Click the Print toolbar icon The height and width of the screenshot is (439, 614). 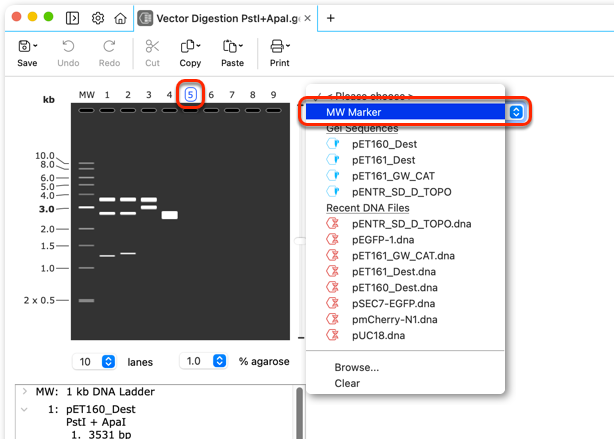(277, 46)
